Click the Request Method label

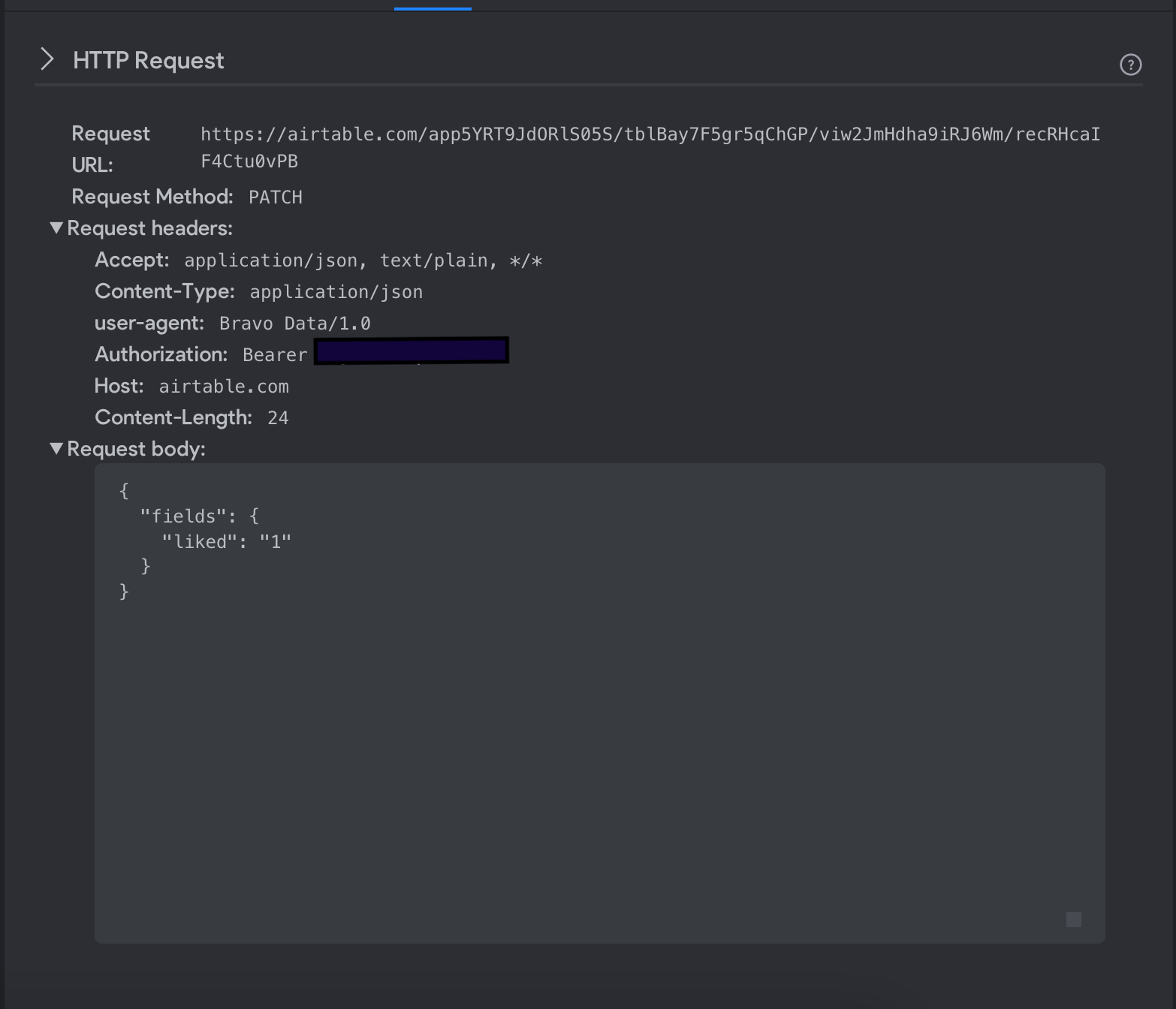152,197
